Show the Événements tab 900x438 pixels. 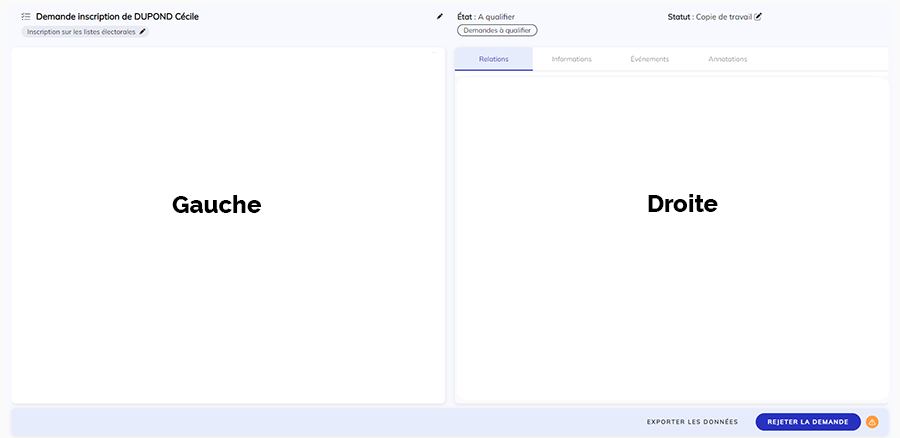(649, 59)
